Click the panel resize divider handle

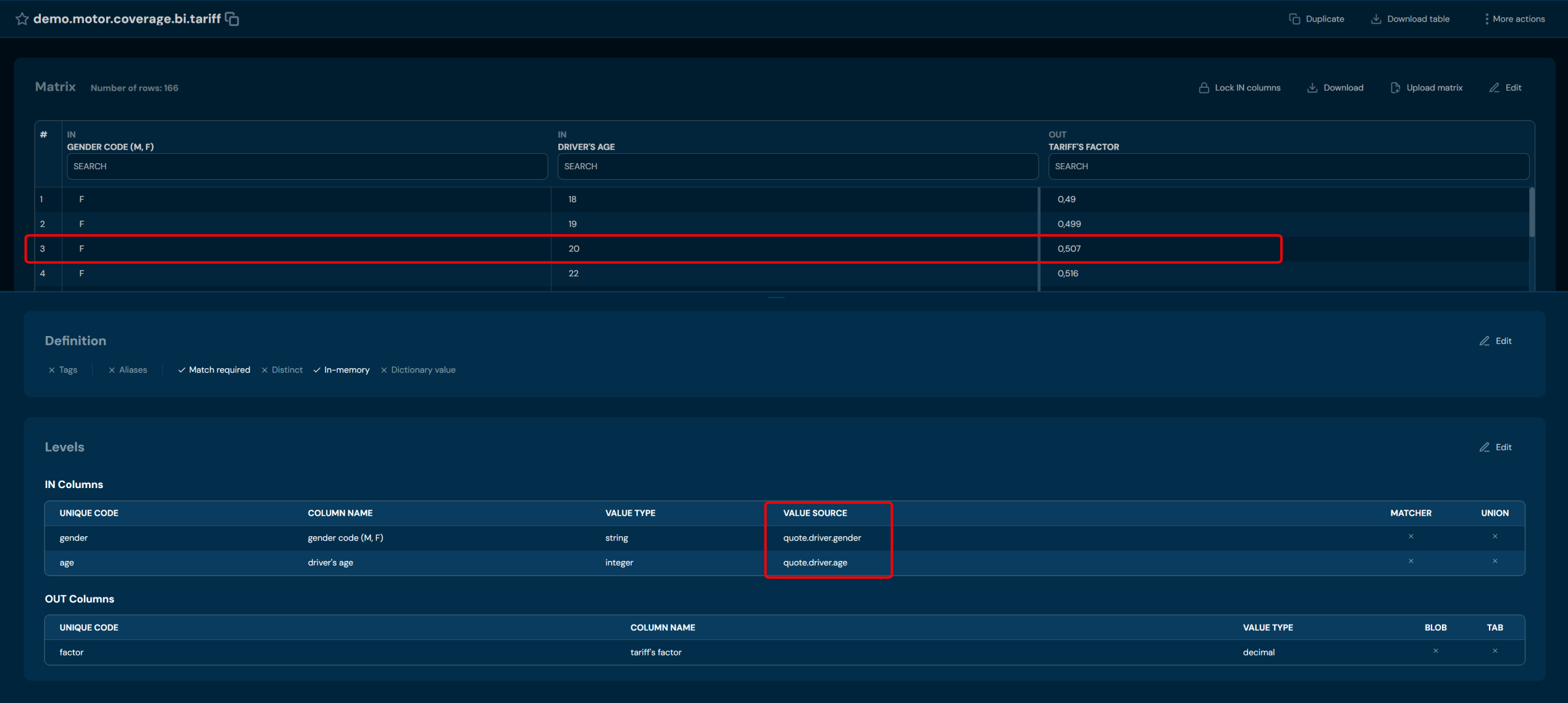(x=776, y=298)
